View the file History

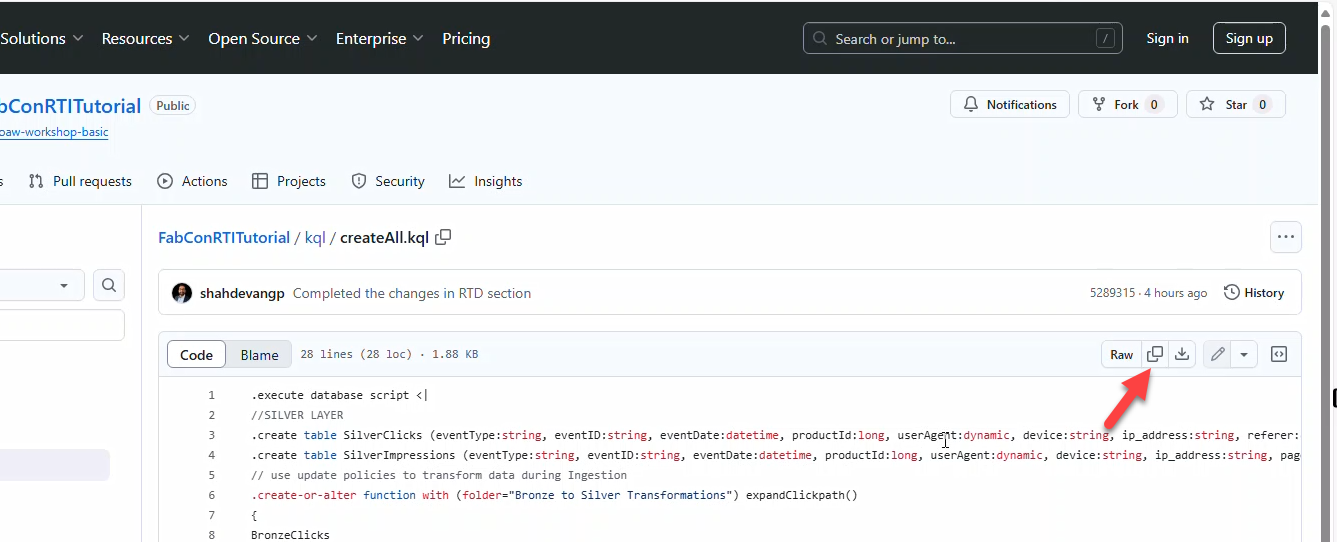1254,293
